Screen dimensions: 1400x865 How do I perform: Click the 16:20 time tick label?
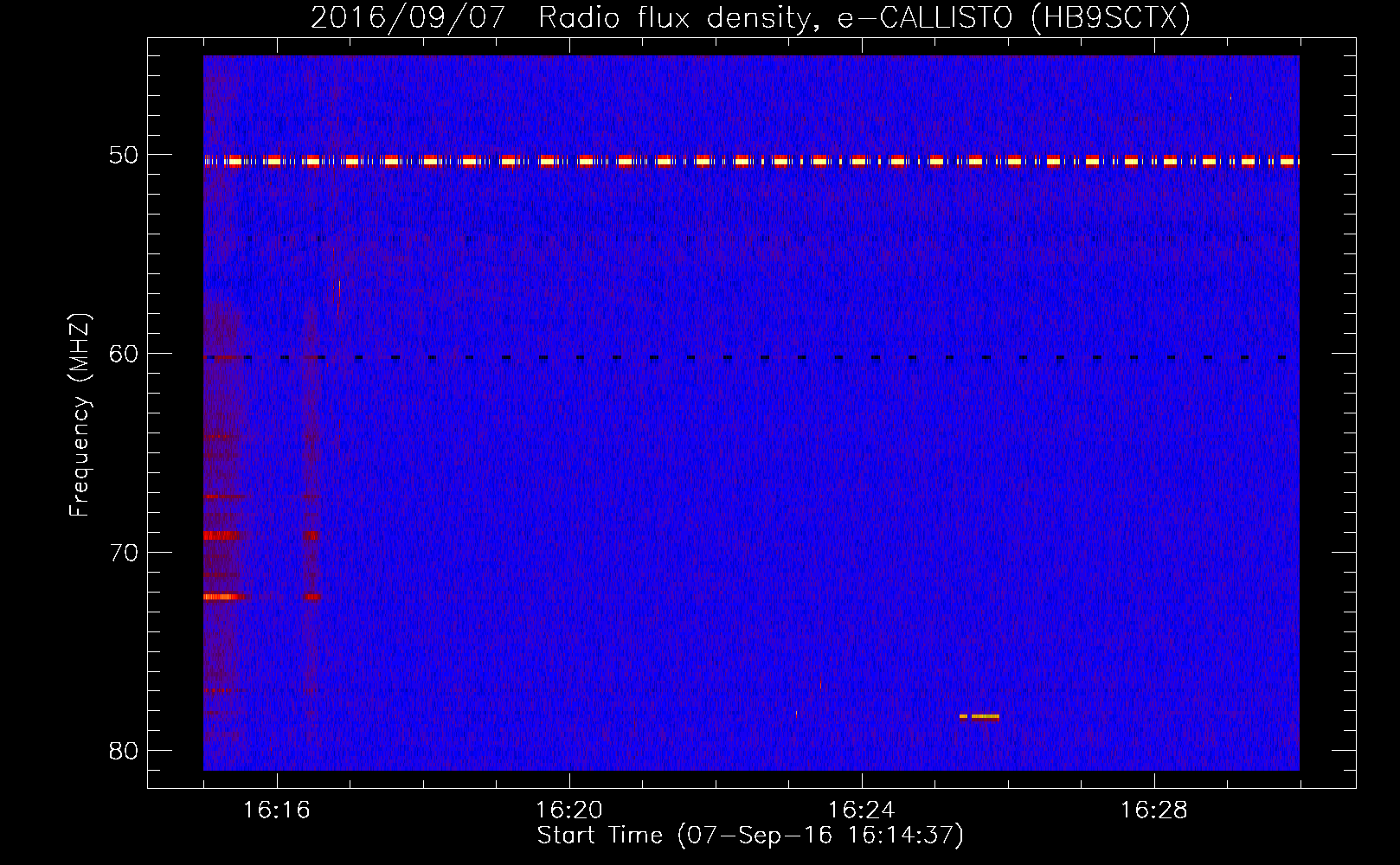[568, 811]
